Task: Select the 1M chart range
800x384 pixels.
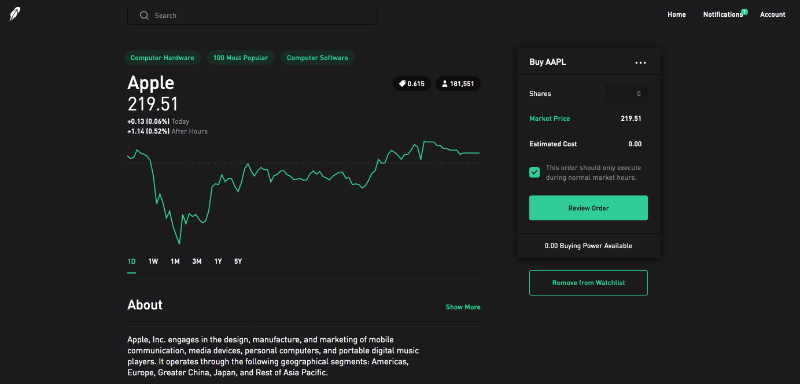Action: (175, 262)
